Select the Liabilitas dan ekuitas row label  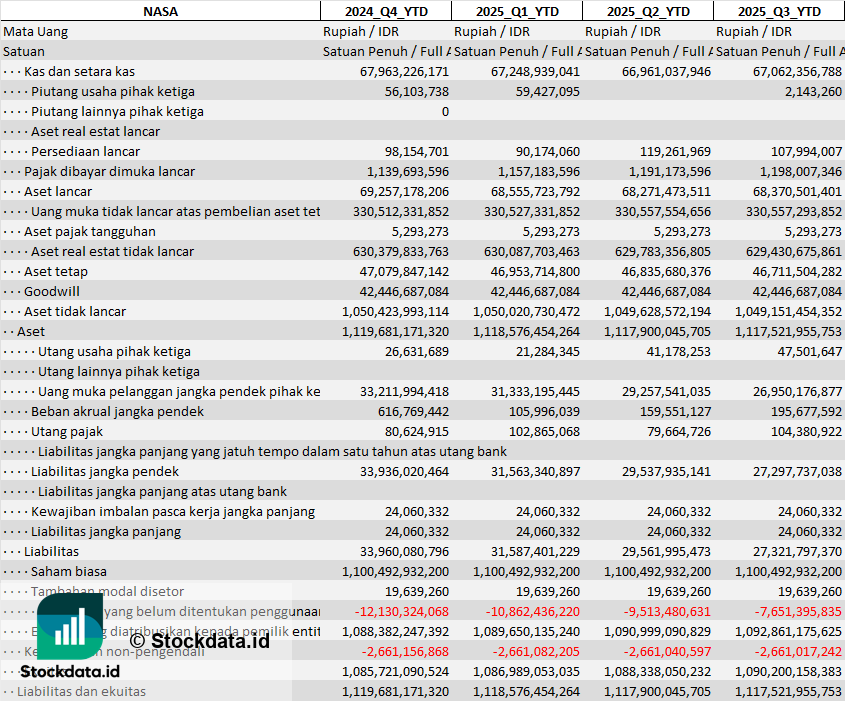81,691
